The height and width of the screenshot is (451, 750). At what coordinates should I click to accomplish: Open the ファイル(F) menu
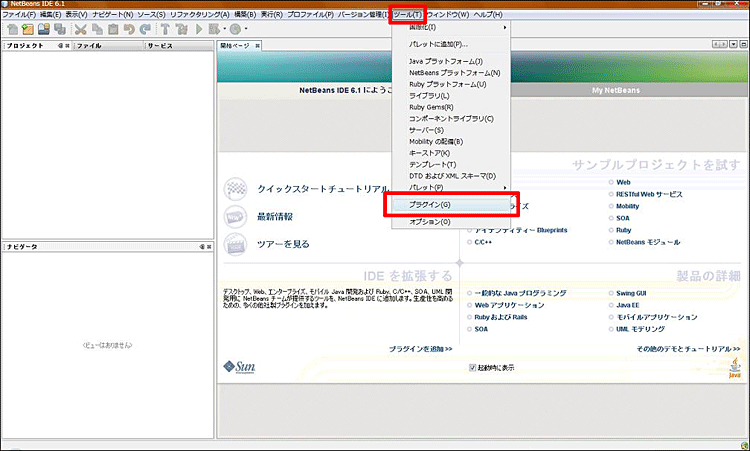pos(19,14)
